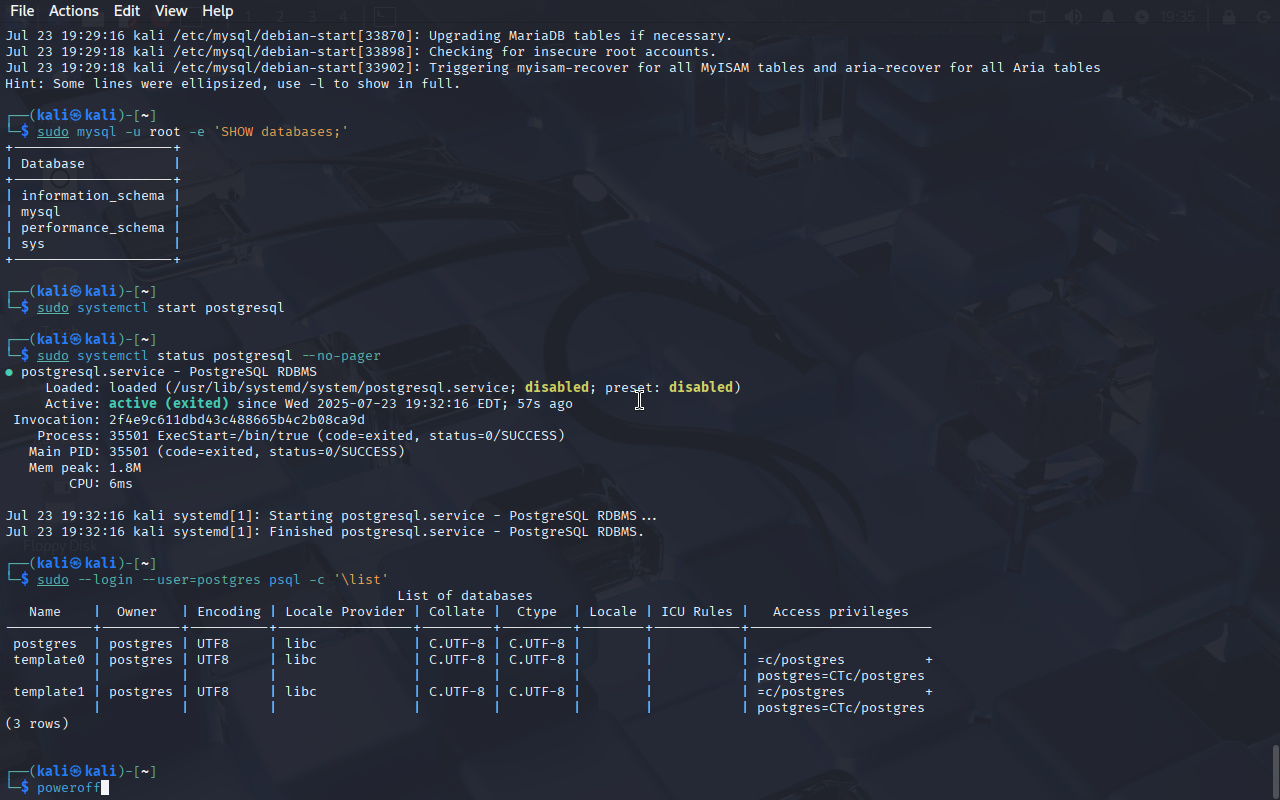Click 'performance_schema' in the database list
1280x800 pixels.
pyautogui.click(x=93, y=228)
